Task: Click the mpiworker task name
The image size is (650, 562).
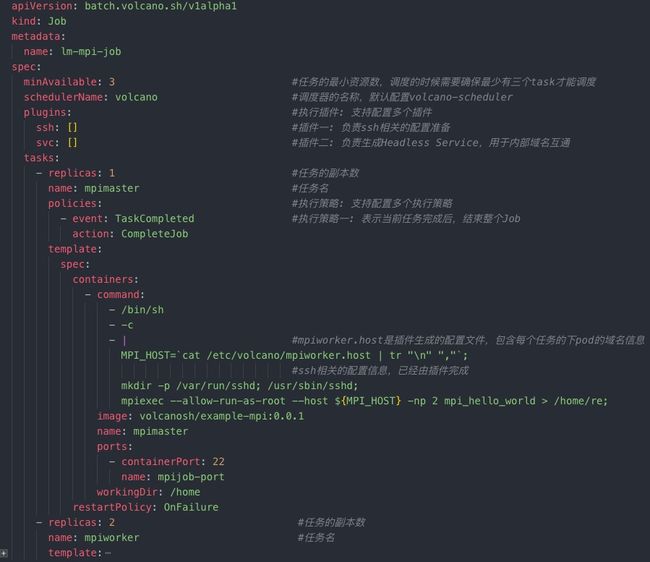Action: pyautogui.click(x=112, y=538)
